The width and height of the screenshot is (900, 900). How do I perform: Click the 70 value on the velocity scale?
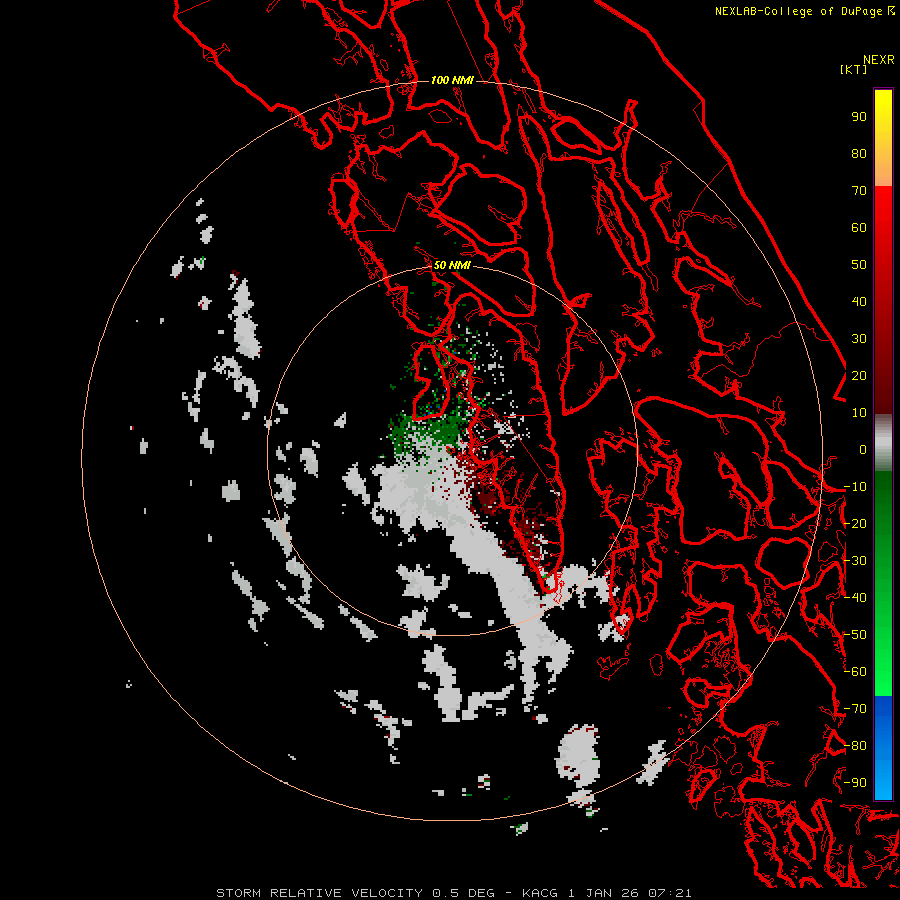point(859,191)
